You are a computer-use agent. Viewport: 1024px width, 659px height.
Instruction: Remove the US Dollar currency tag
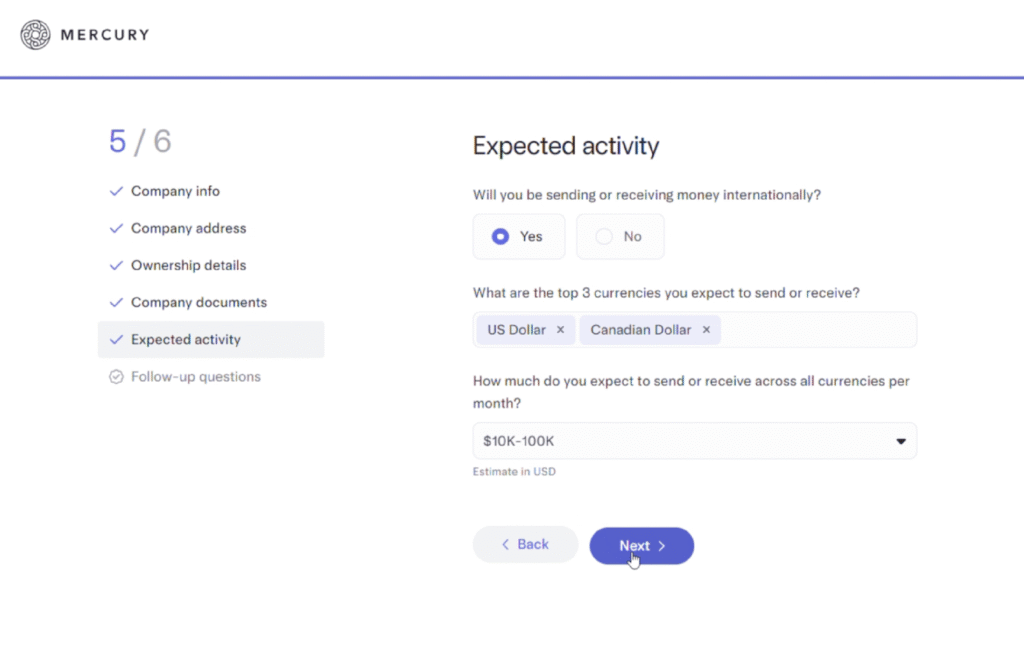560,330
